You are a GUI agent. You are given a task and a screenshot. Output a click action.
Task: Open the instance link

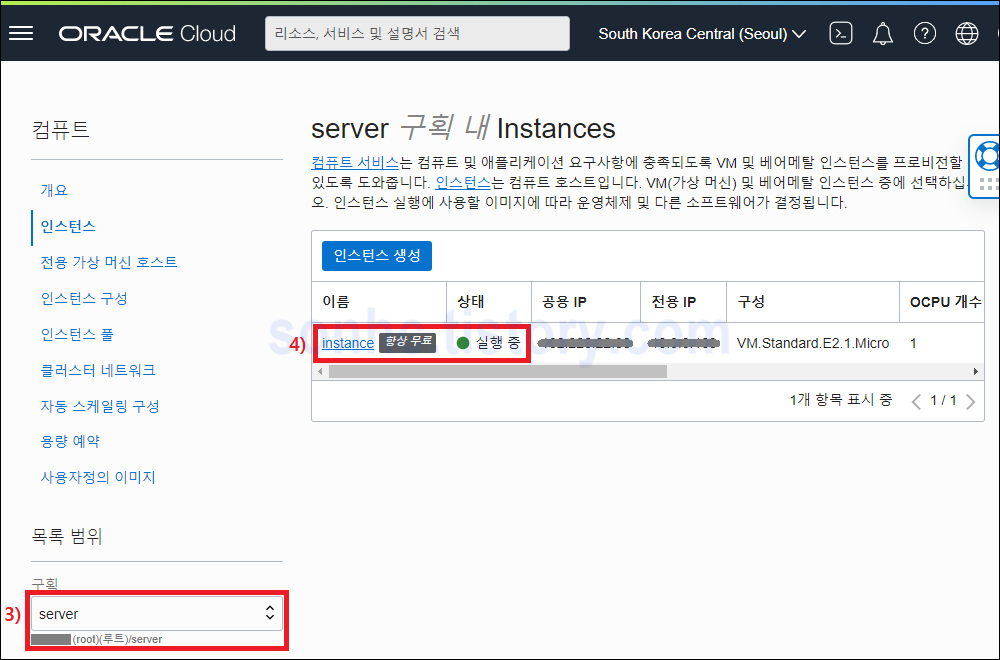click(348, 343)
